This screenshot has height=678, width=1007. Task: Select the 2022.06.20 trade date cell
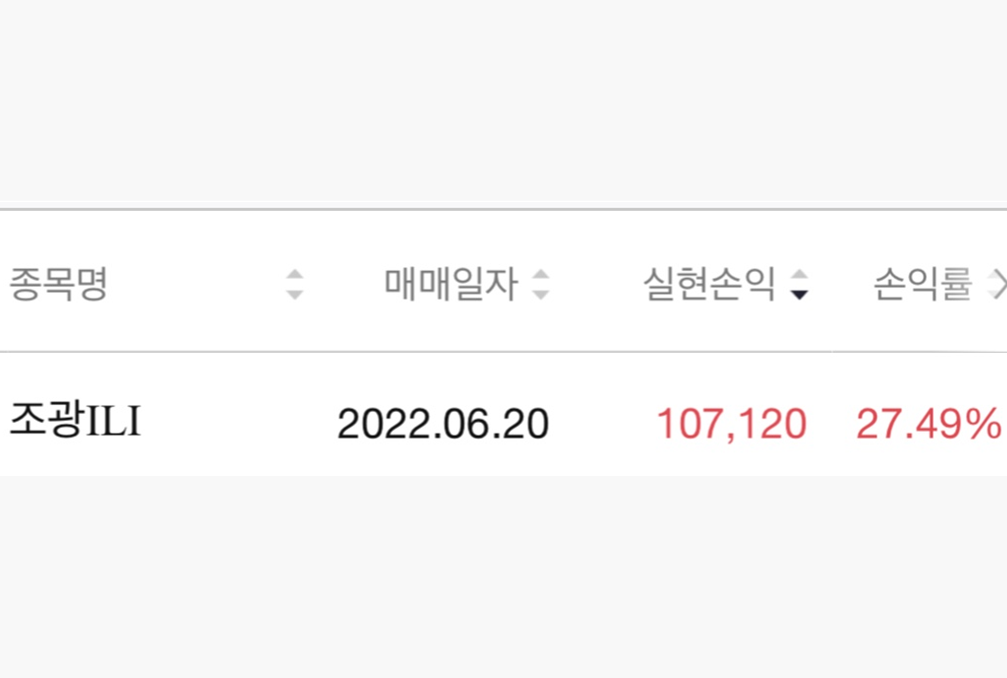coord(443,424)
